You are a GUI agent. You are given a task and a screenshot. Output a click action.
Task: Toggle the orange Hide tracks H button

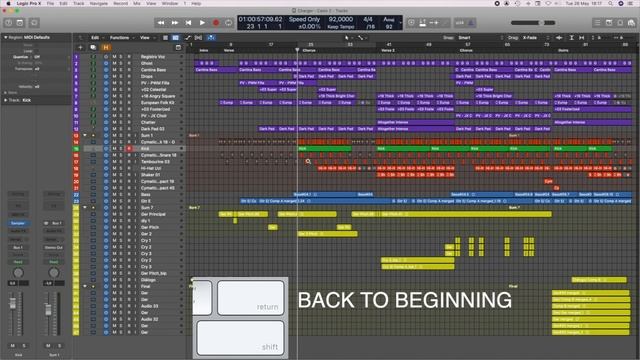pos(106,47)
